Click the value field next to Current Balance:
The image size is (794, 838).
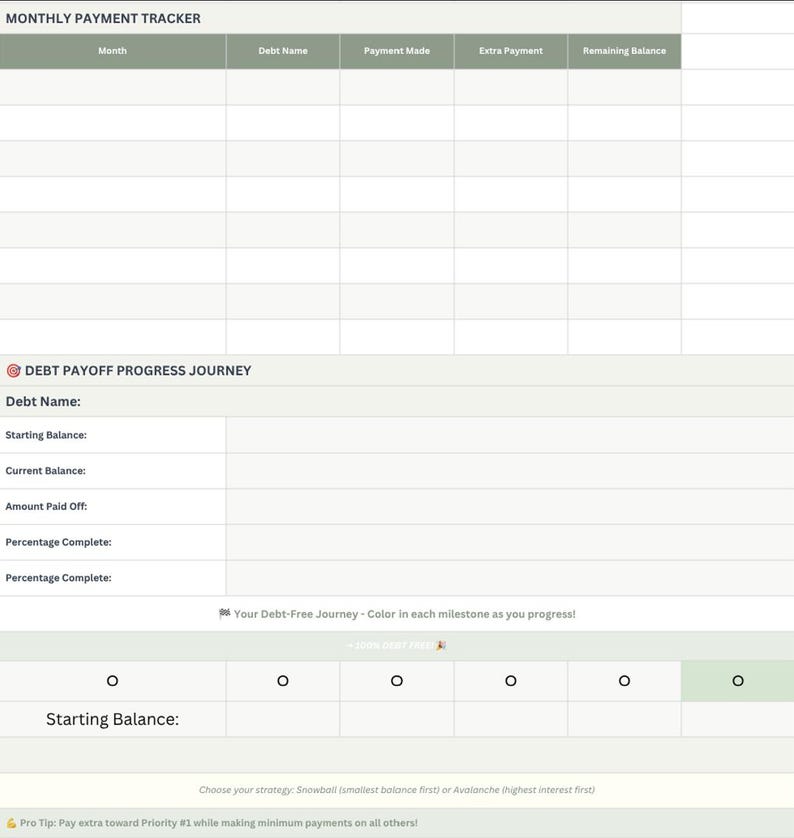[510, 471]
